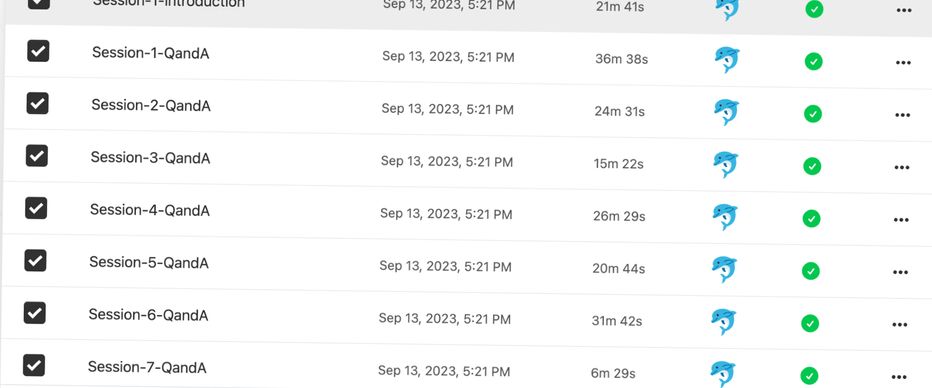Open three-dot menu for Session-3-QandA
This screenshot has height=388, width=932.
pos(902,168)
